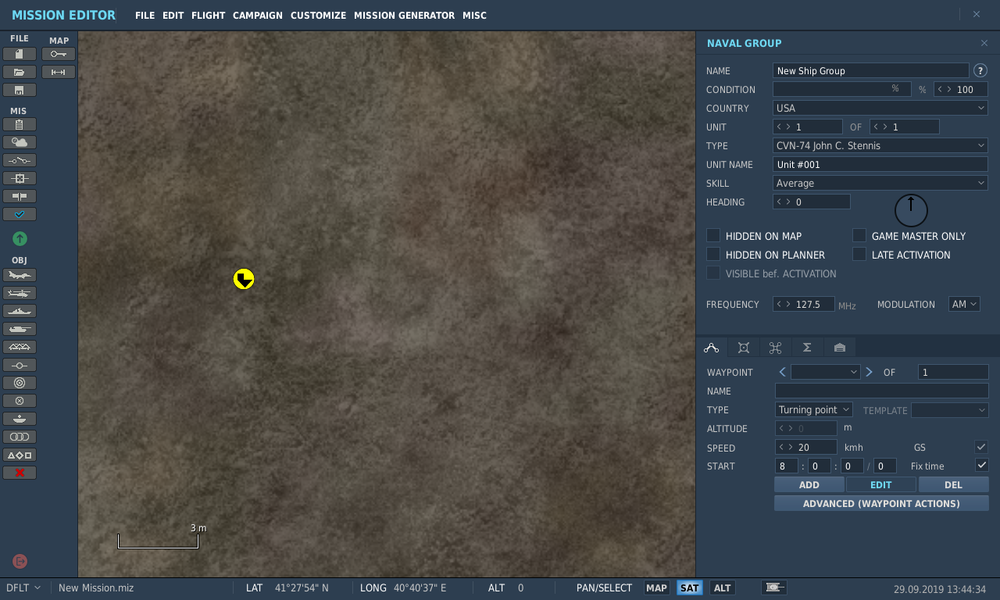Add an airplane group
The height and width of the screenshot is (600, 1000).
pyautogui.click(x=19, y=275)
